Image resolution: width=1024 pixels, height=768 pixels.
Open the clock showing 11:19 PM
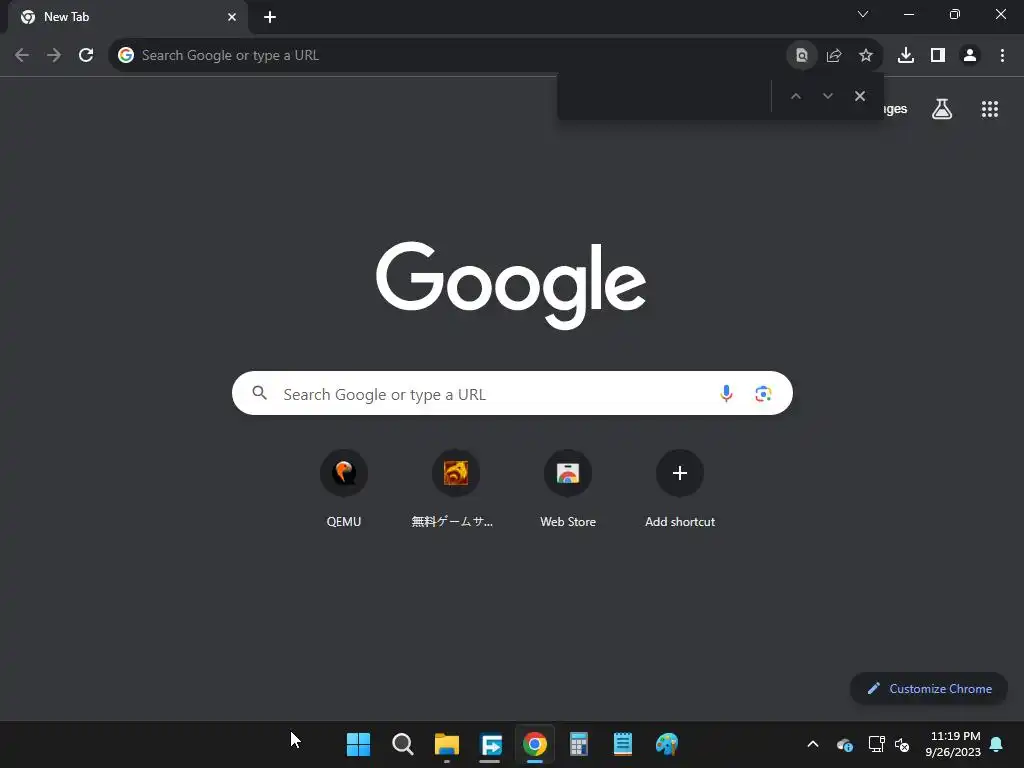pos(953,744)
